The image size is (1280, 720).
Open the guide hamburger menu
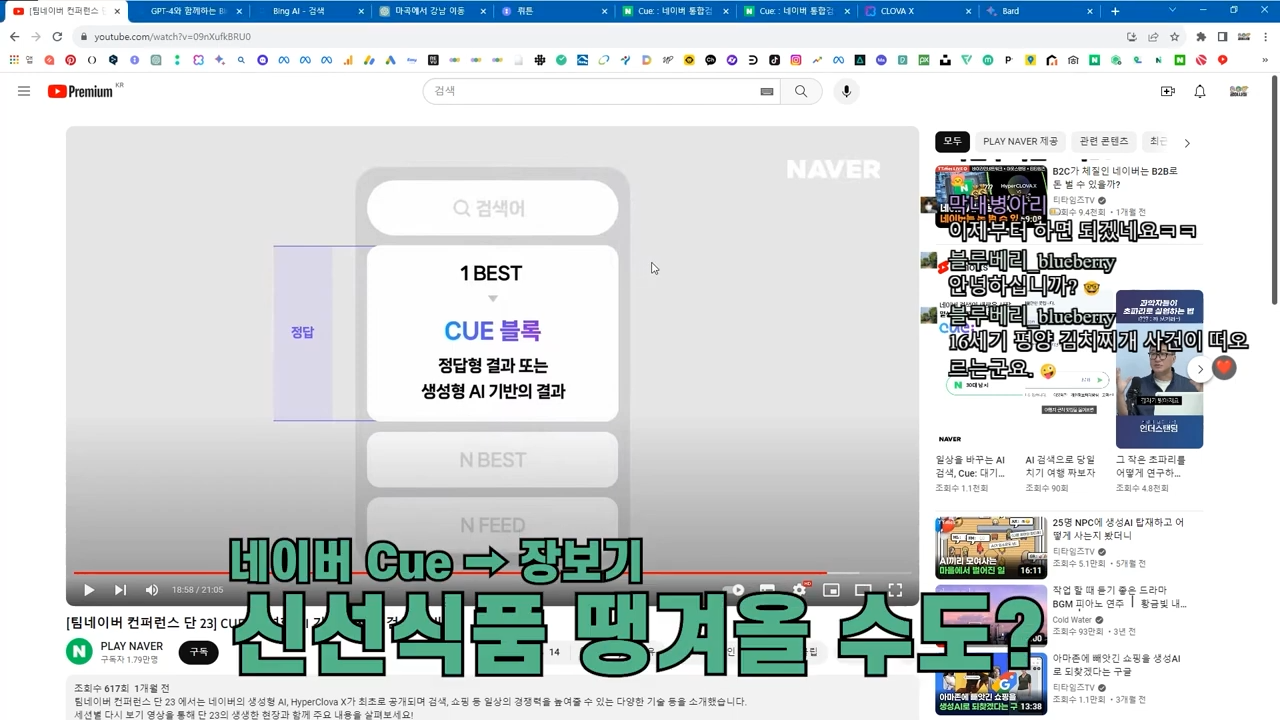coord(24,91)
